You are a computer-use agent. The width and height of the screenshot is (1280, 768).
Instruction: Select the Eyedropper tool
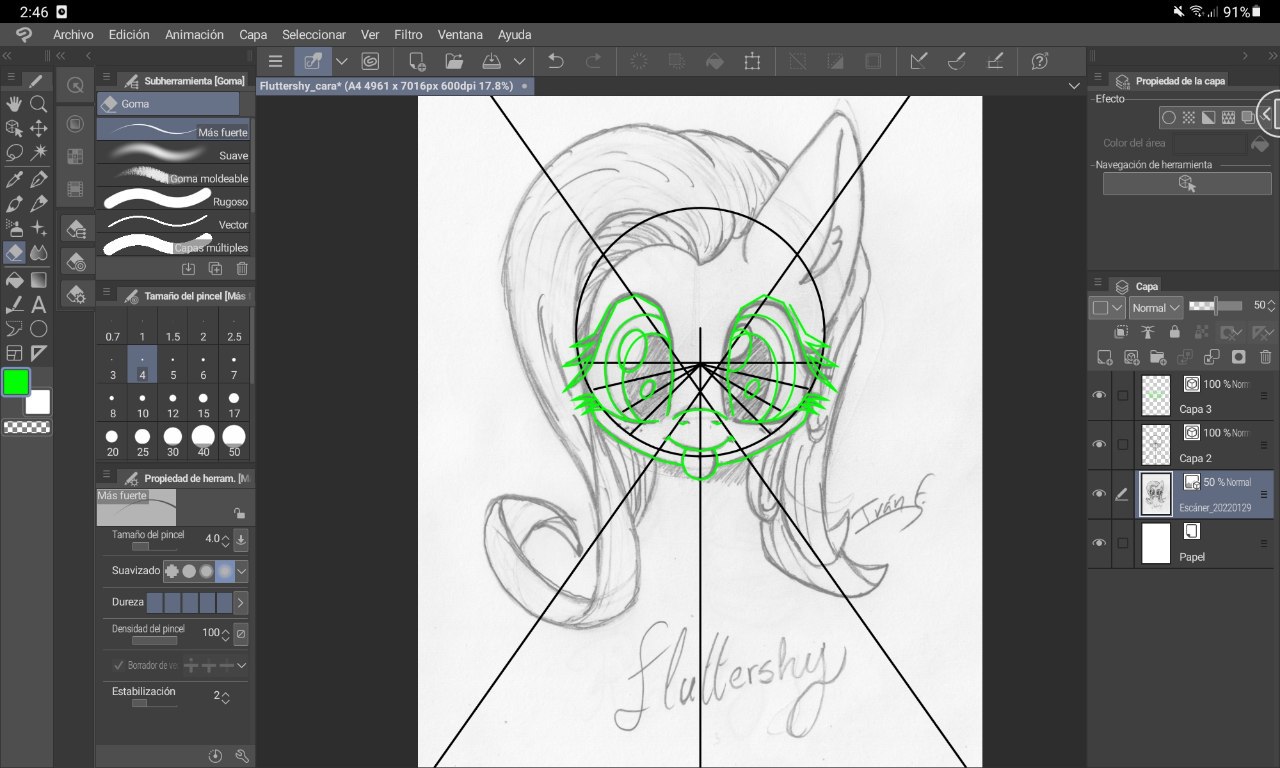(14, 179)
